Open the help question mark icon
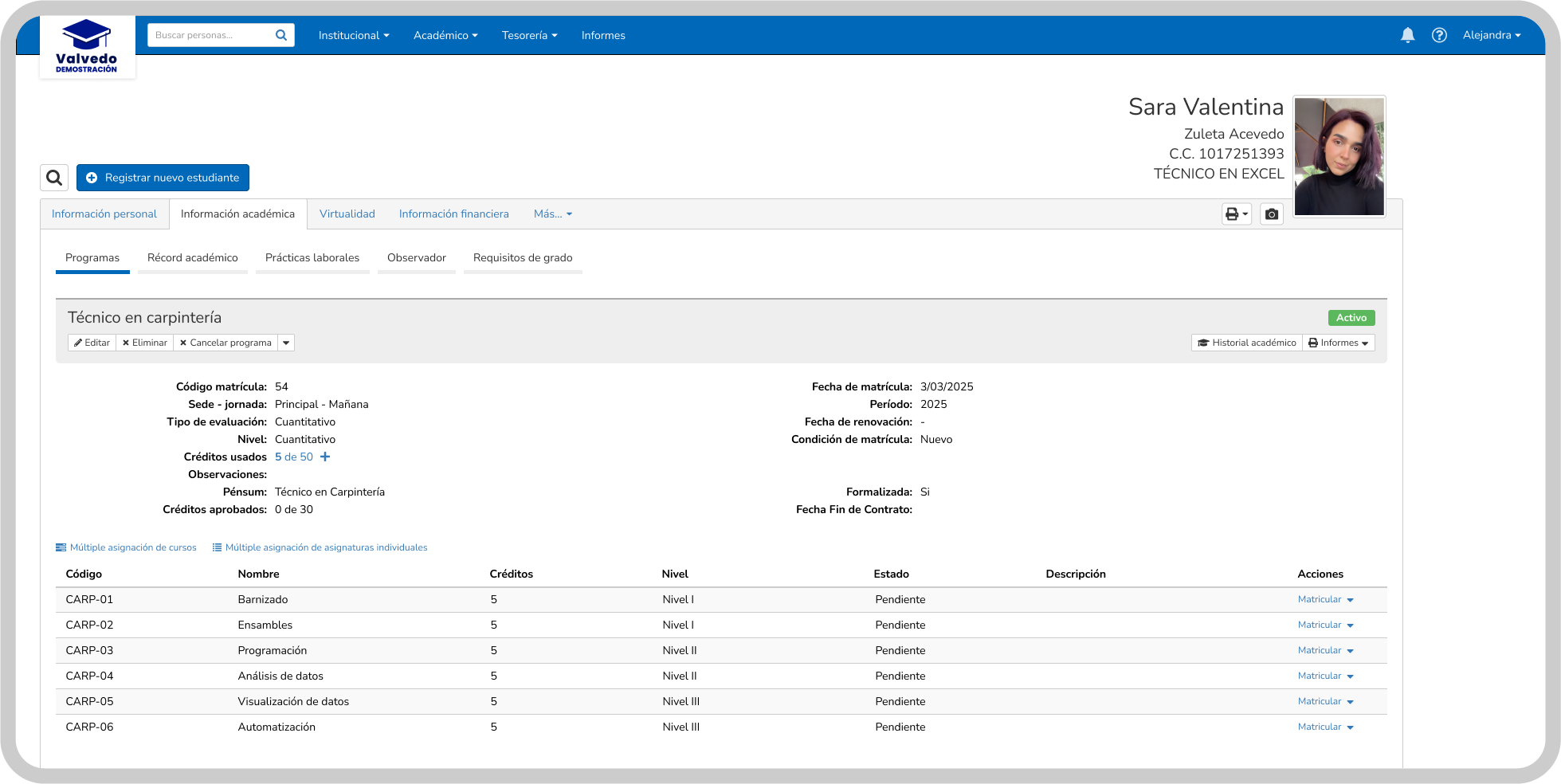Screen dimensions: 1561x784 point(1439,35)
